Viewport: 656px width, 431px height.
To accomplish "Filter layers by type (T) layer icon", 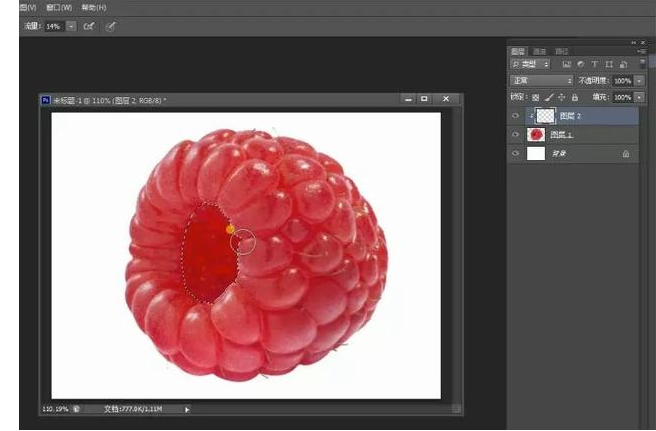I will (594, 64).
